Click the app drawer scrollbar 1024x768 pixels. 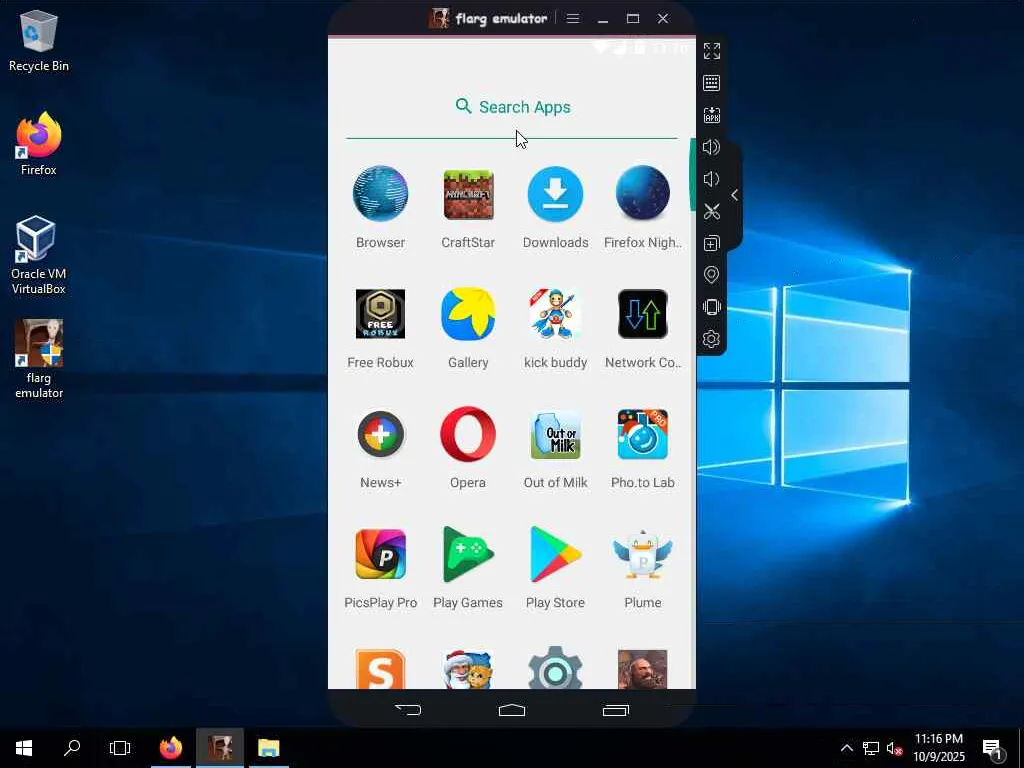[692, 174]
